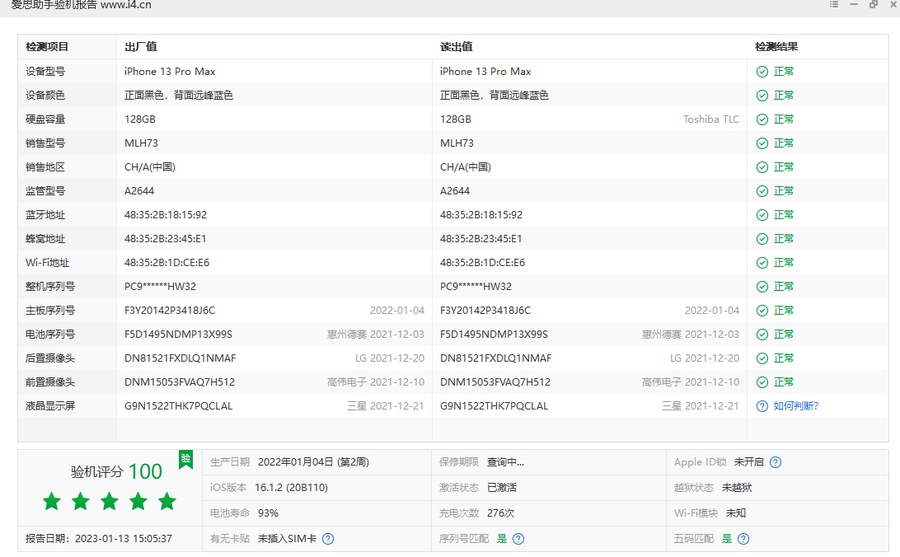Click the read value 128GB
Screen dimensions: 900x557
(456, 119)
